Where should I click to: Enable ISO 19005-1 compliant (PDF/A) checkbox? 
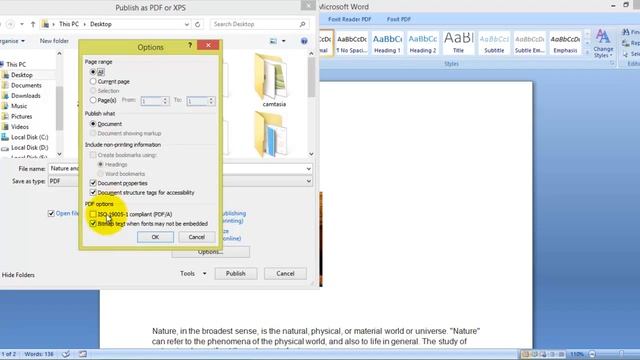pos(93,214)
